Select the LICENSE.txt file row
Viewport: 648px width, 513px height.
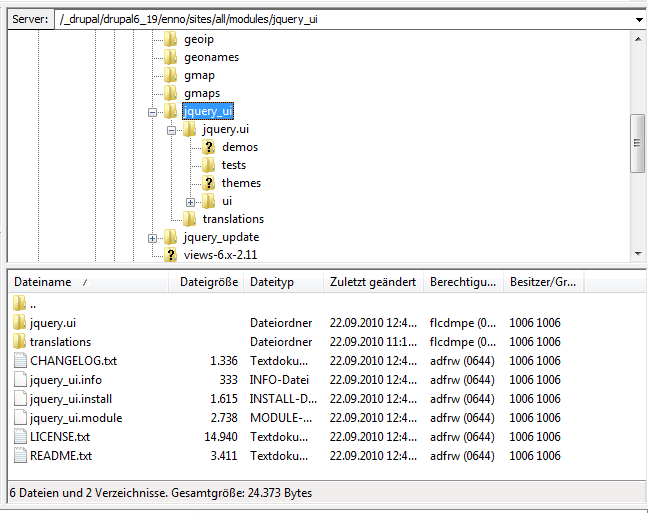click(60, 436)
